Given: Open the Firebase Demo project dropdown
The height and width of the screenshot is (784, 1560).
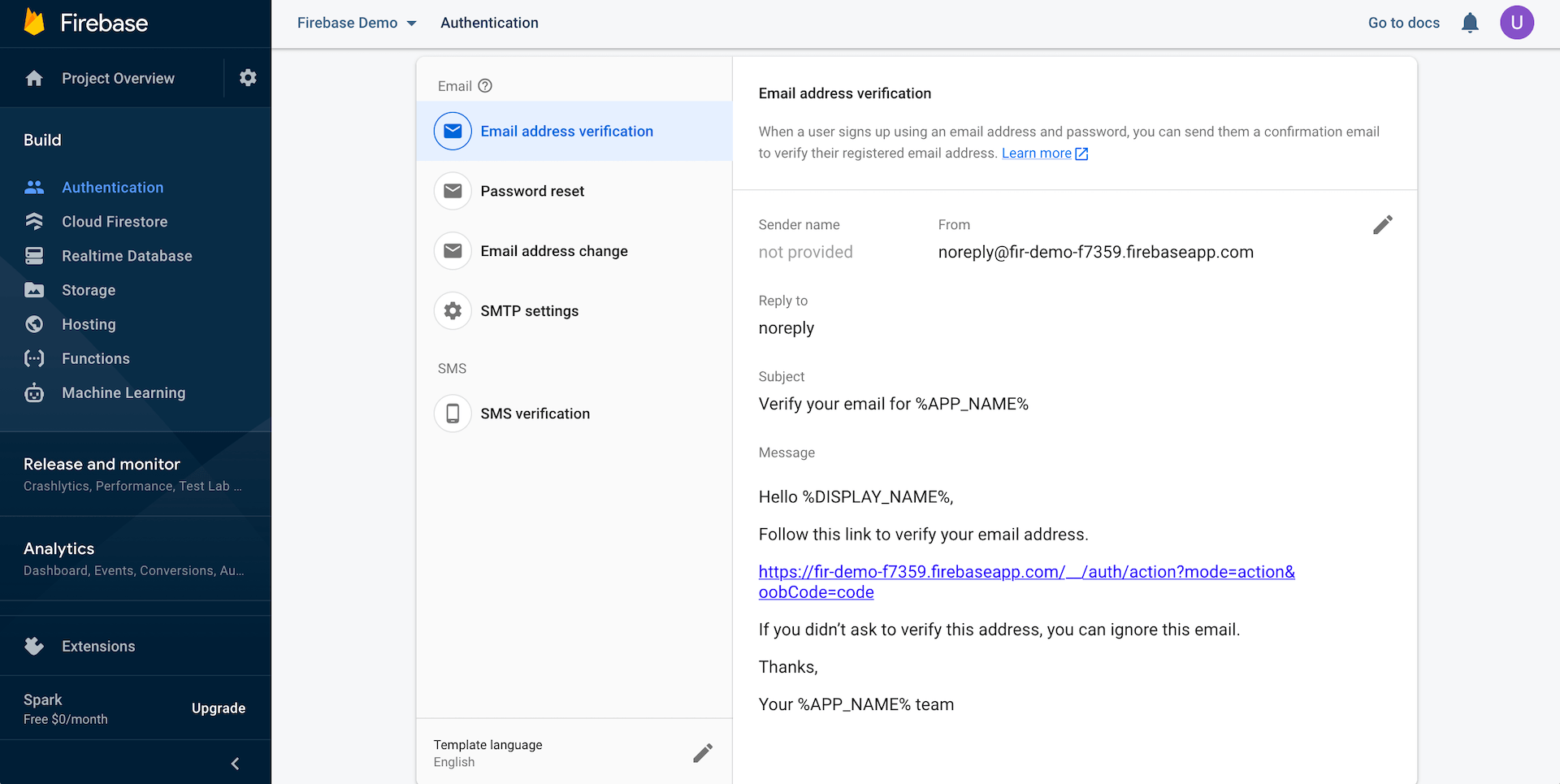Looking at the screenshot, I should [357, 23].
